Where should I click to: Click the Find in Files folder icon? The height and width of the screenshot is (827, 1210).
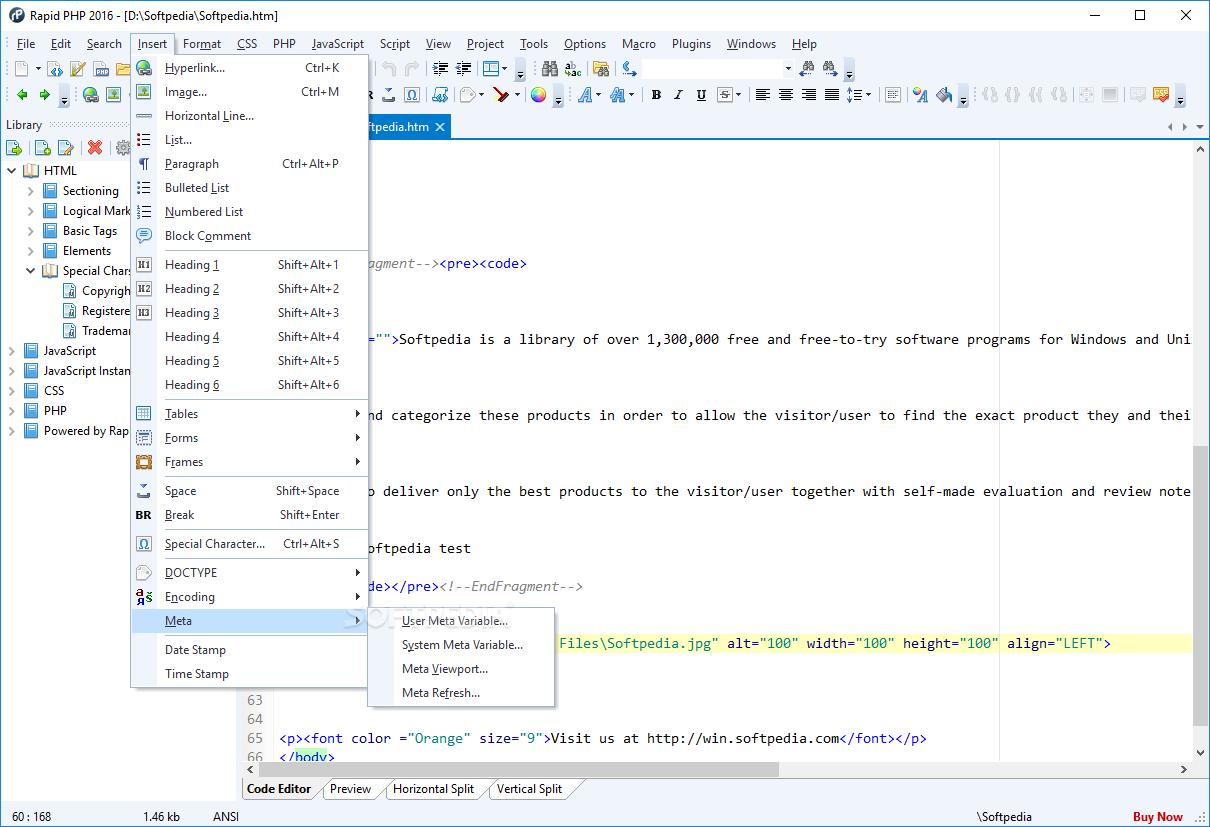[601, 69]
